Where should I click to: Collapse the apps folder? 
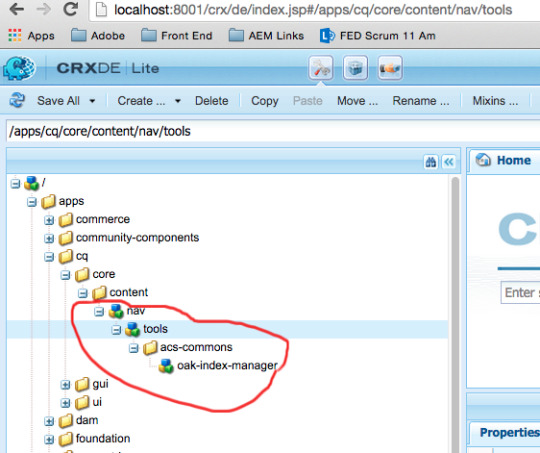[x=32, y=202]
